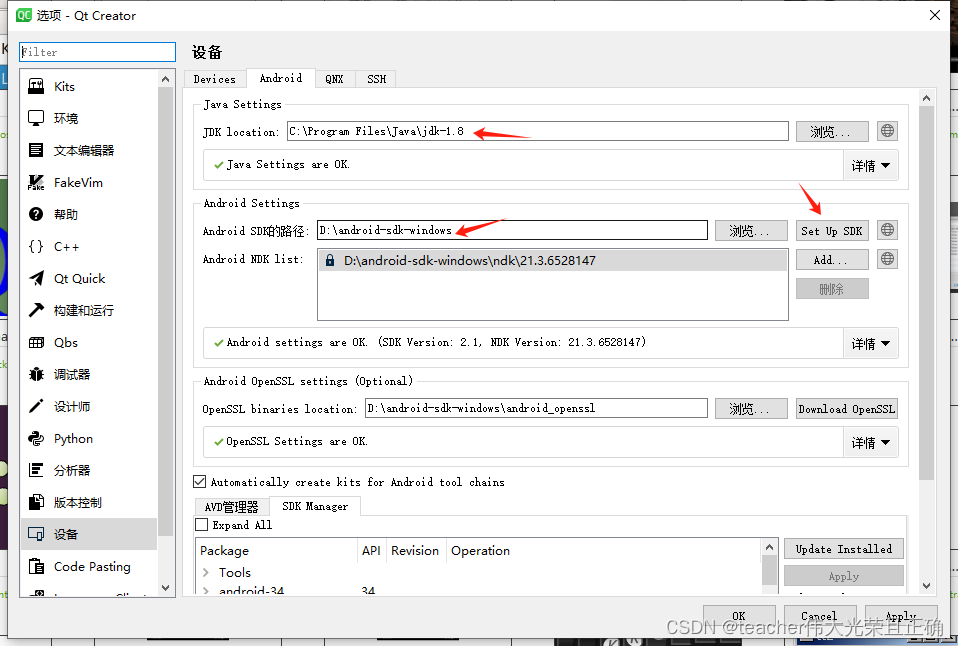Screen dimensions: 958x646
Task: Browse for Android SDK path
Action: (751, 230)
